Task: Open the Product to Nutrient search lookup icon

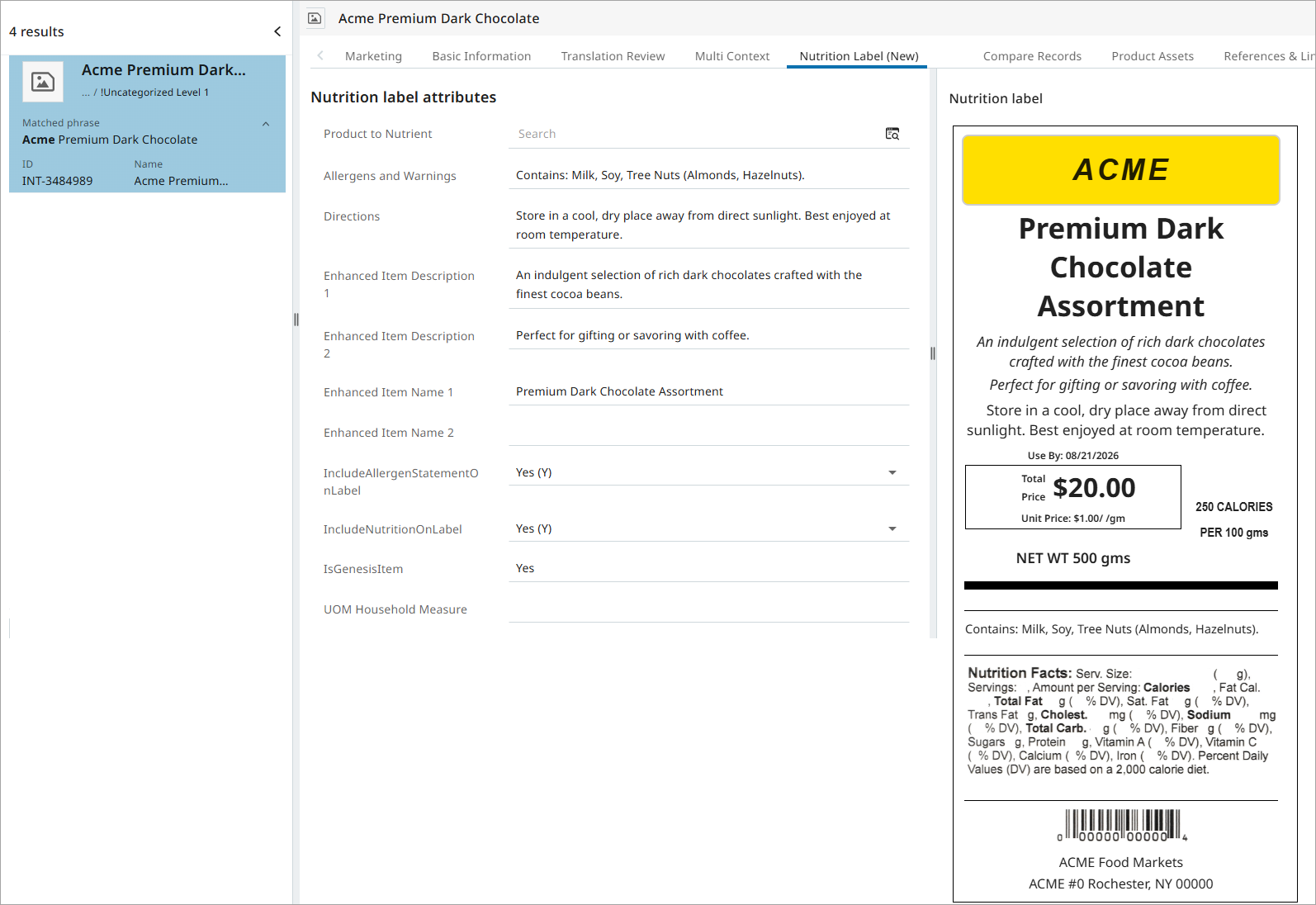Action: pyautogui.click(x=892, y=134)
